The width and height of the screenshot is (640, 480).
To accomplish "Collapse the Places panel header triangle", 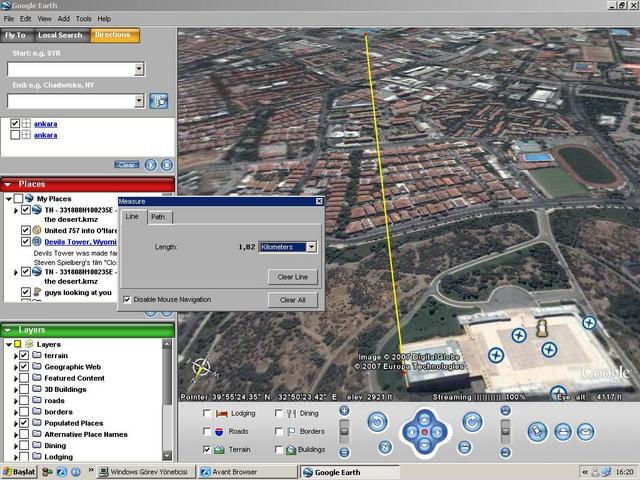I will click(x=8, y=184).
